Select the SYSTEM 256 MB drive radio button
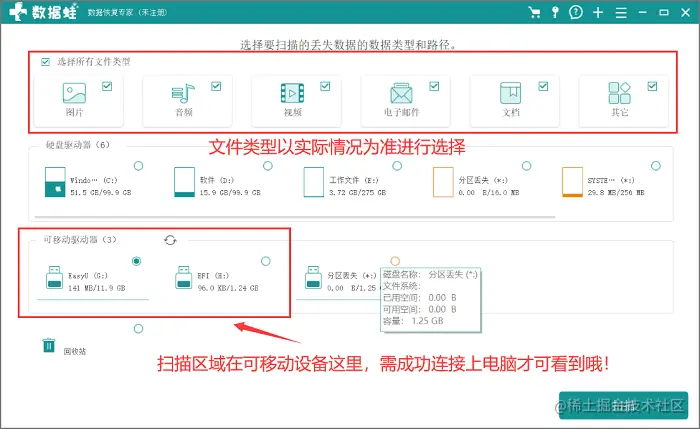Image resolution: width=700 pixels, height=429 pixels. 655,166
